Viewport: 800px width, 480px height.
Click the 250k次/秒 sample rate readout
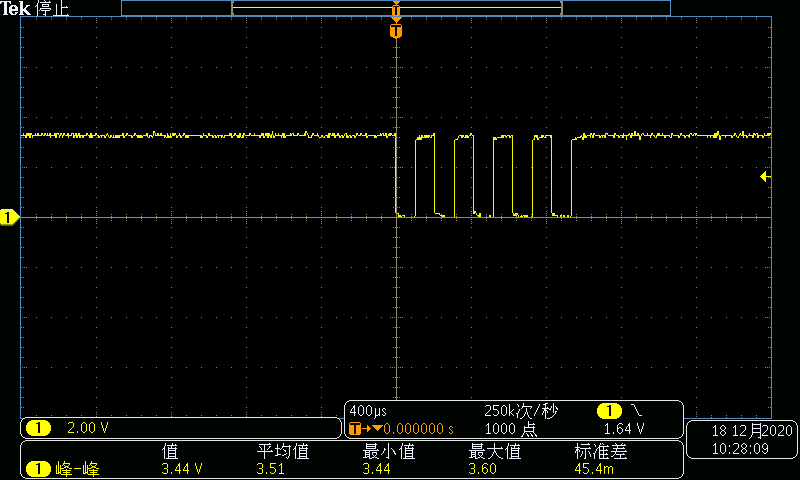(521, 411)
